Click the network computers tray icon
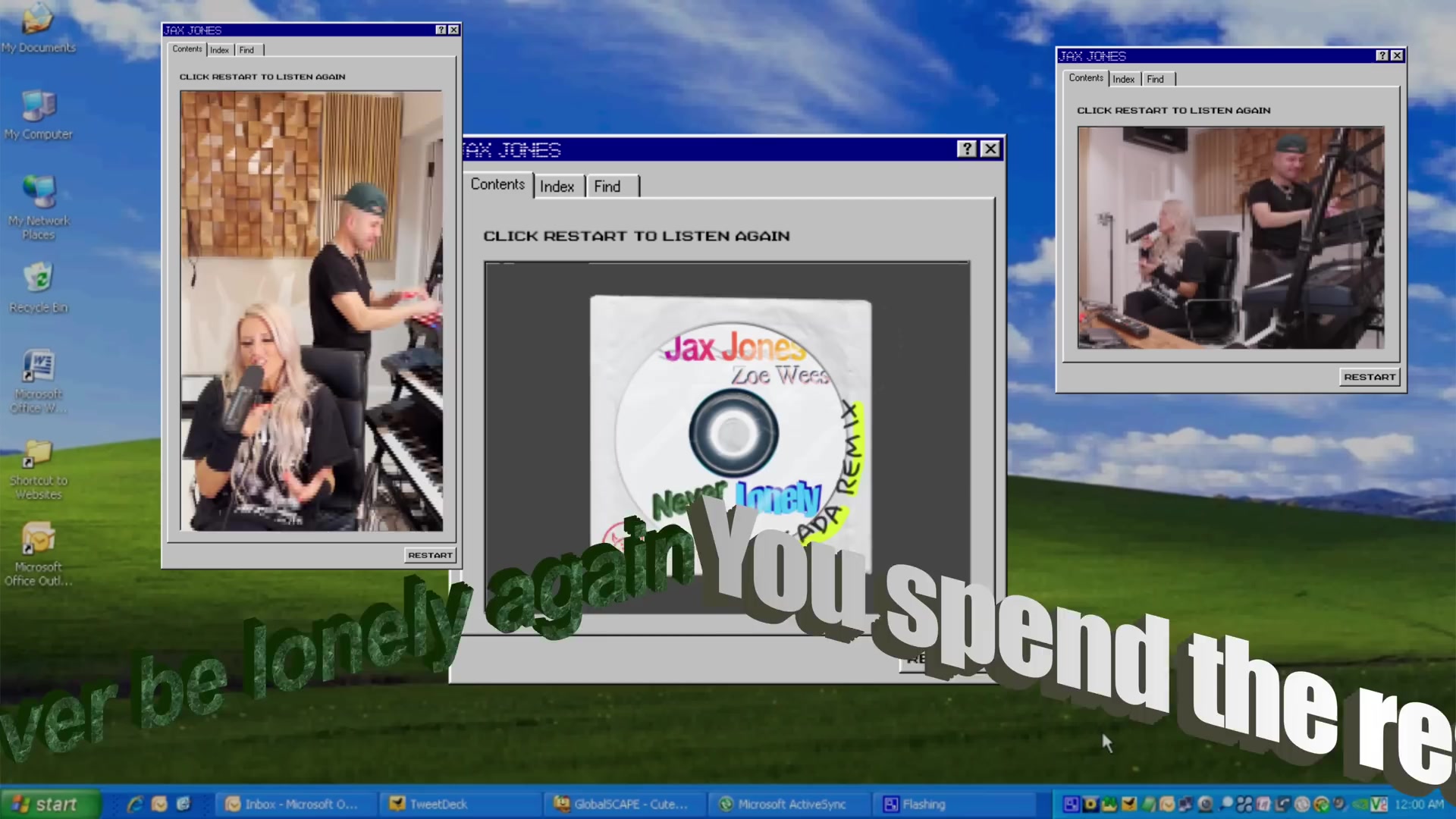The width and height of the screenshot is (1456, 819). point(1185,804)
